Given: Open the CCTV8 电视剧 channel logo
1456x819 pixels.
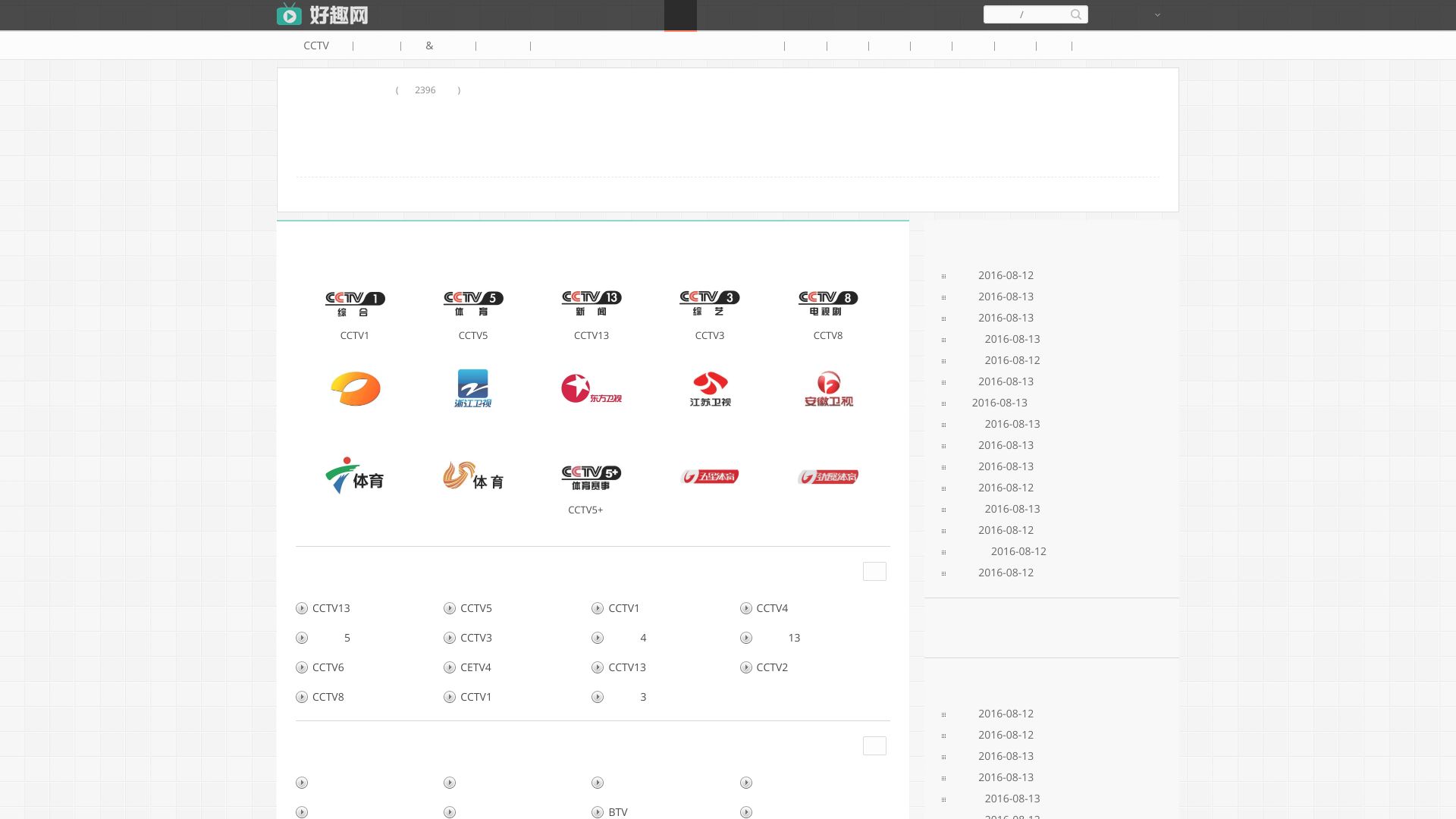Looking at the screenshot, I should [x=828, y=303].
